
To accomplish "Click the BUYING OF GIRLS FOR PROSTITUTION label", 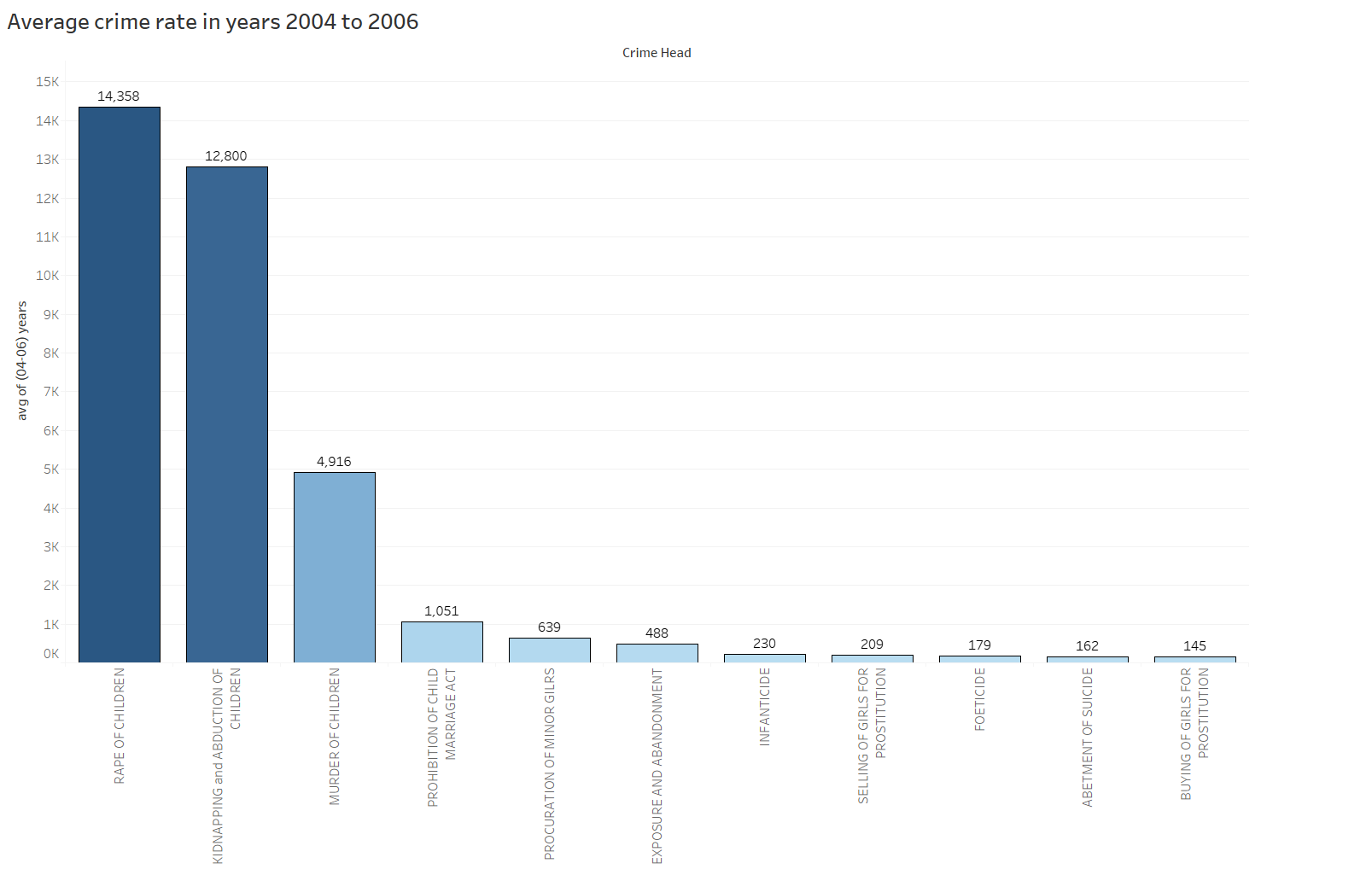I will (x=1194, y=733).
